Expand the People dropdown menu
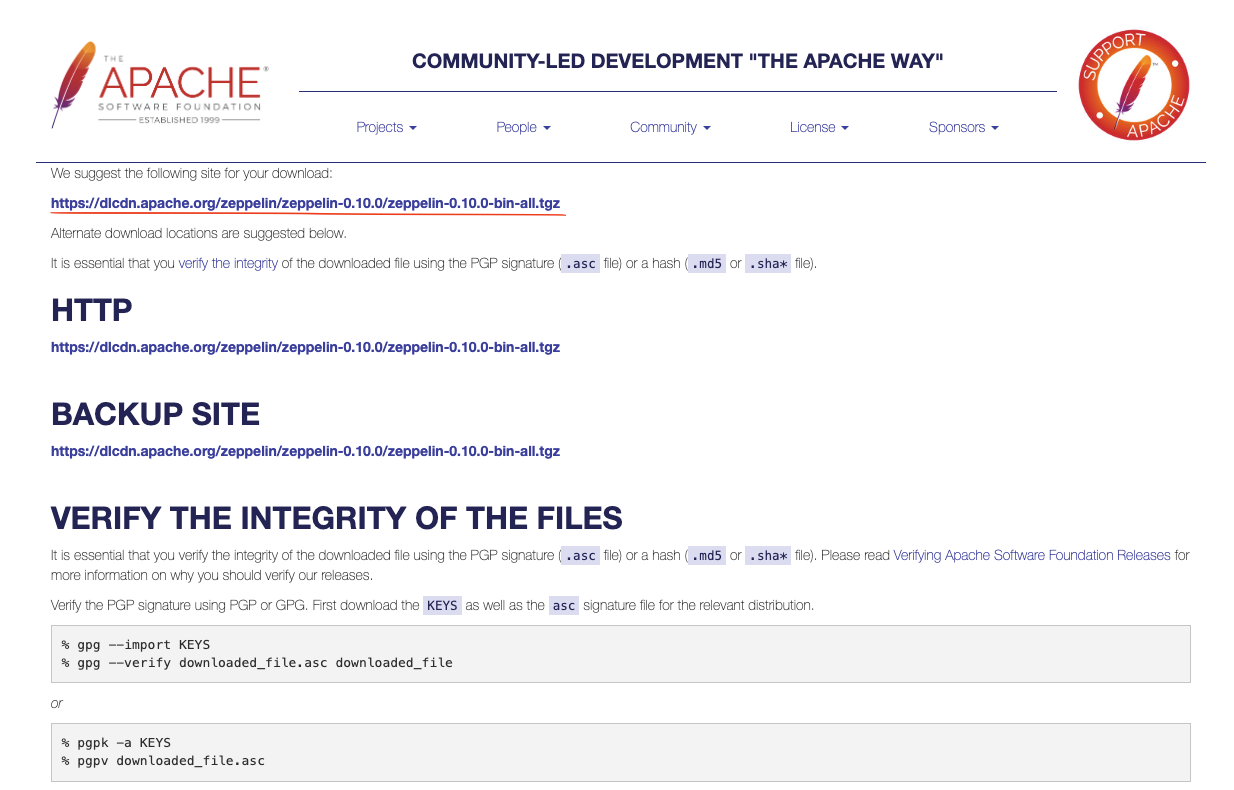Screen dimensions: 1234x790 (x=523, y=127)
